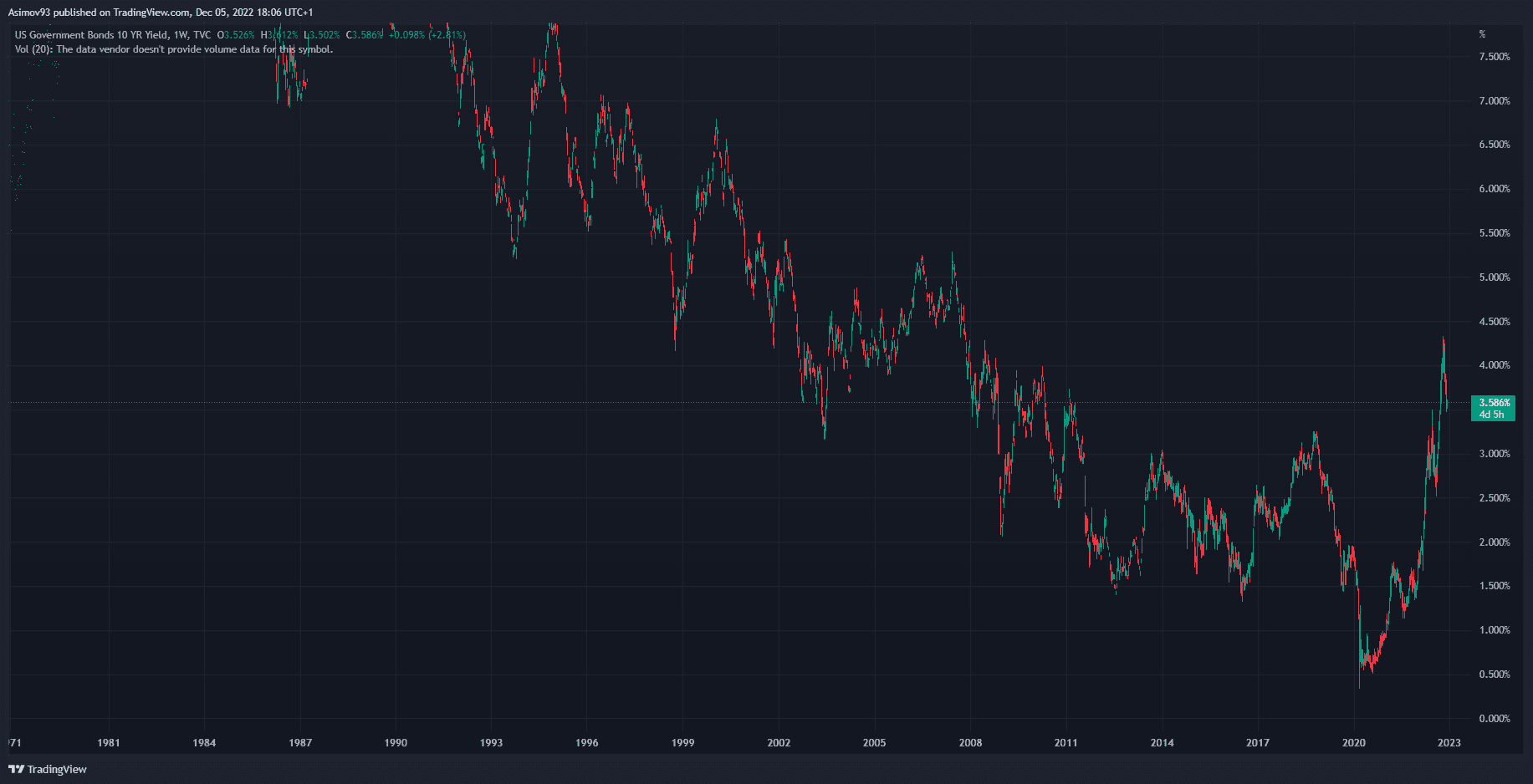Click the 2008 label on the time axis
The image size is (1533, 784).
970,742
